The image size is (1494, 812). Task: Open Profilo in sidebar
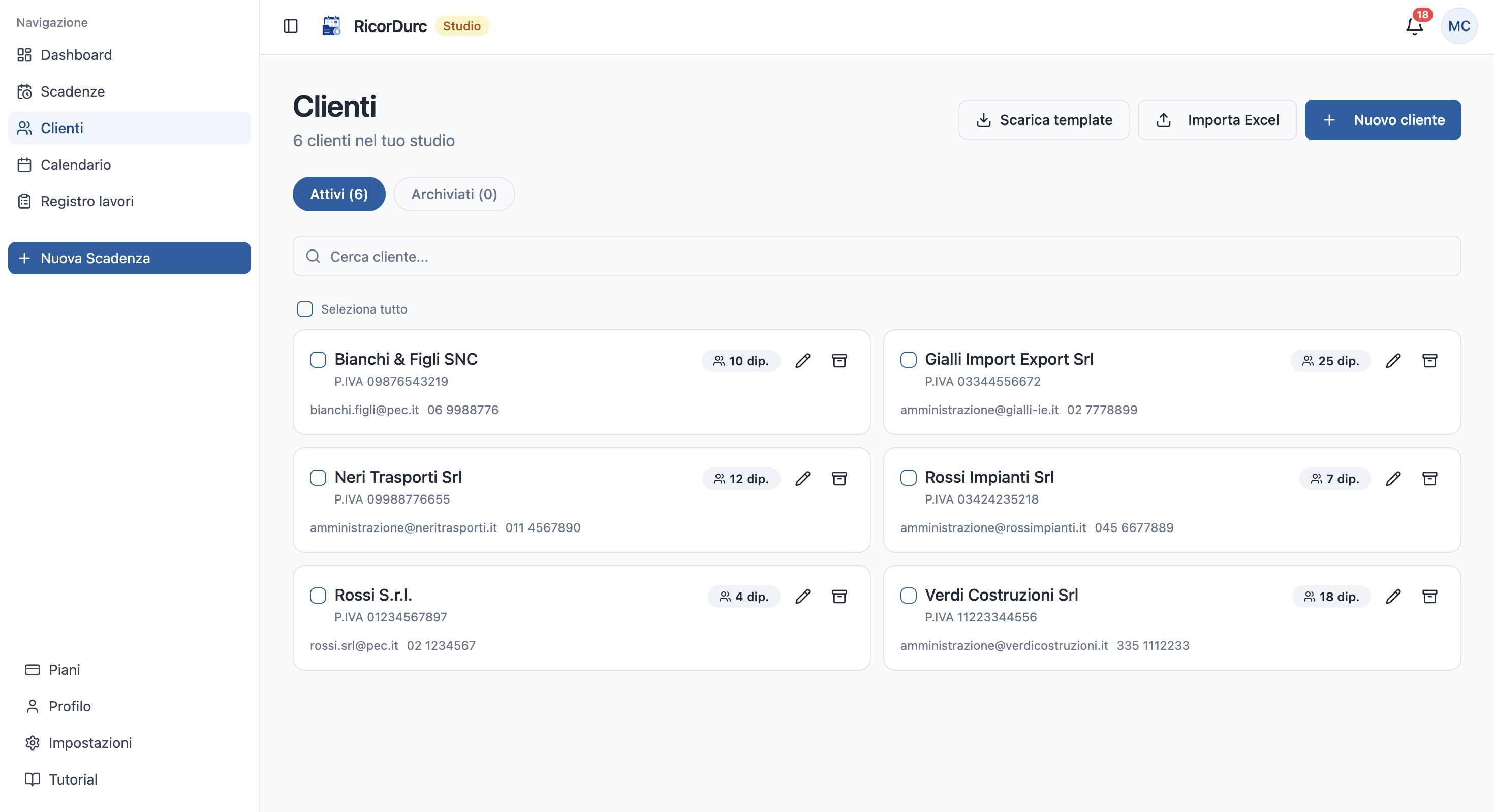tap(130, 706)
